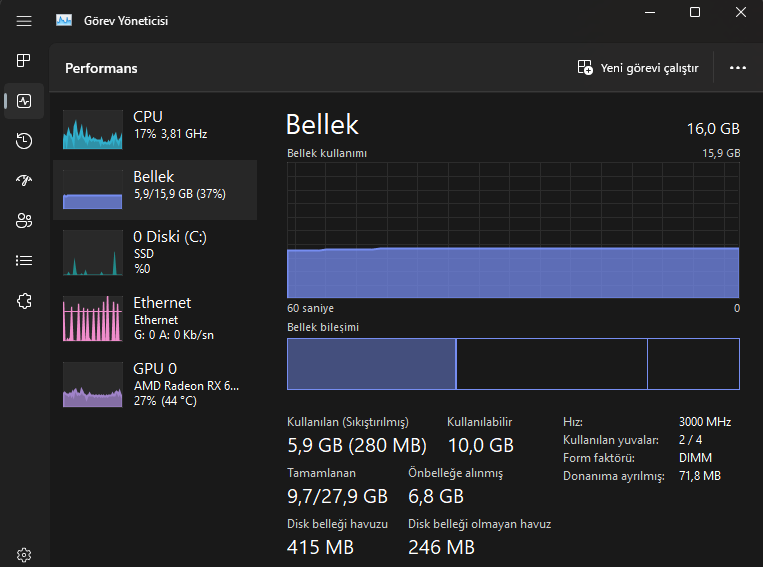
Task: Open the App history page icon
Action: [24, 141]
